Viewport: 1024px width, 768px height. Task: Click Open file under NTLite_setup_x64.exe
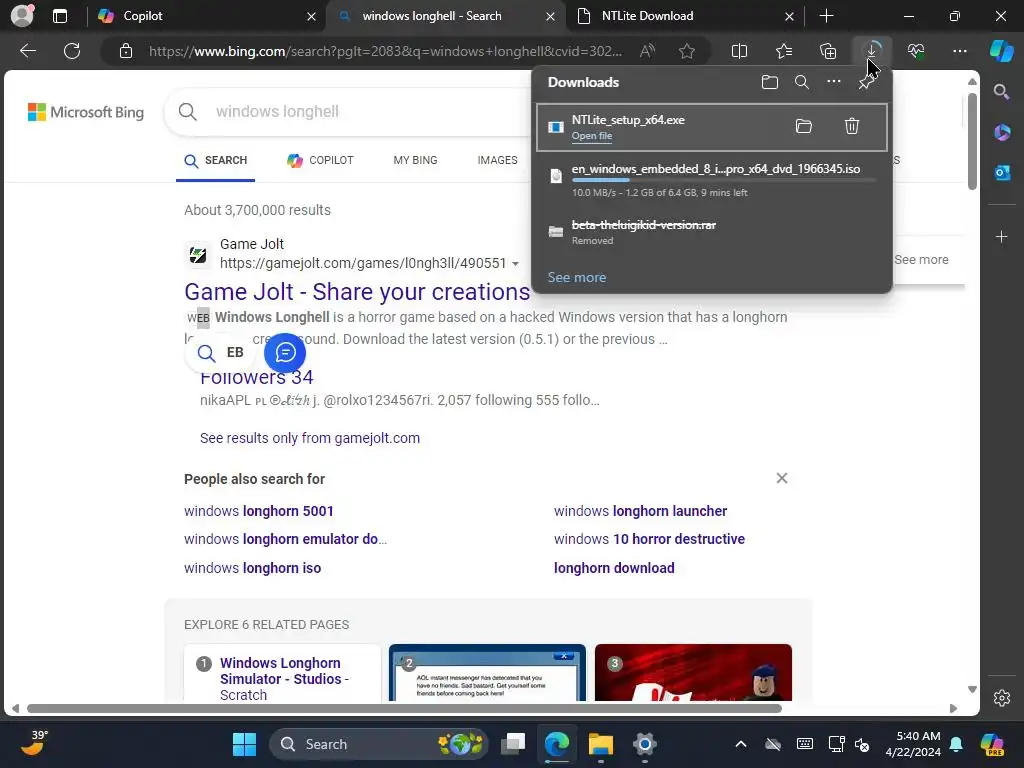(x=592, y=136)
